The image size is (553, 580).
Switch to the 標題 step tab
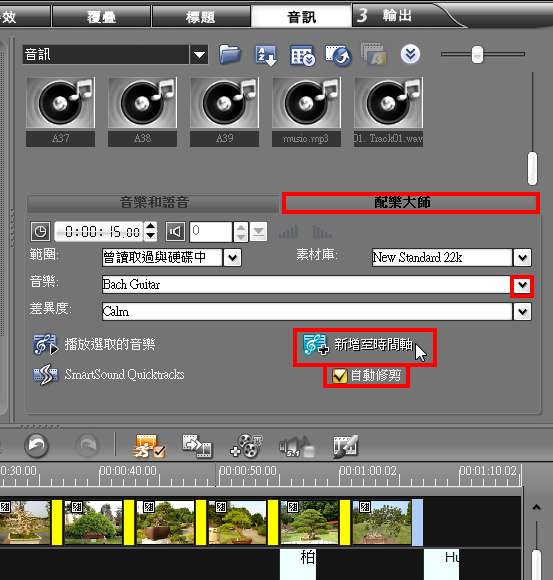201,17
